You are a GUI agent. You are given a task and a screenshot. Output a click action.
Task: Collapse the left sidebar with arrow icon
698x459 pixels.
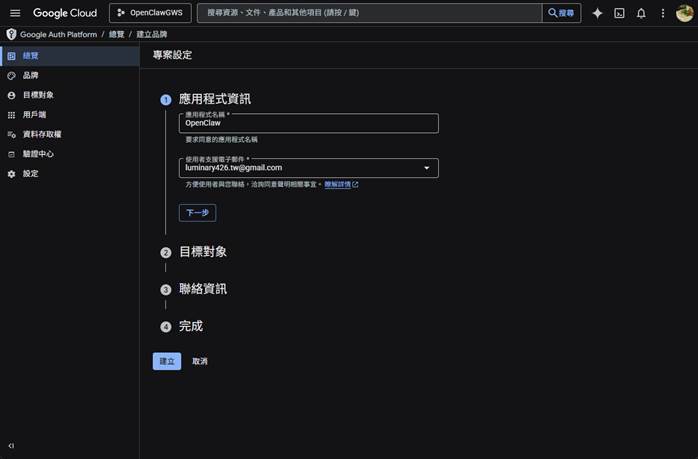11,446
